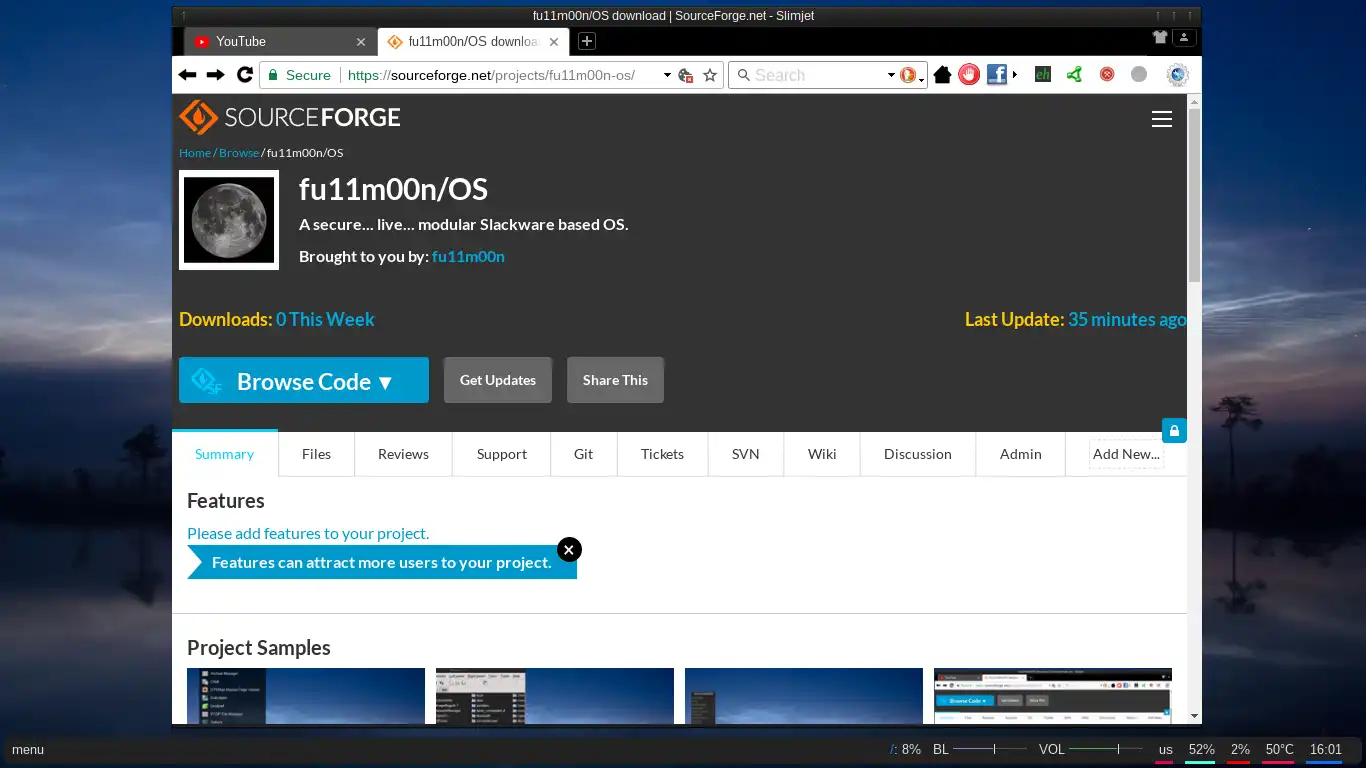This screenshot has width=1366, height=768.
Task: Open the Discussion tab
Action: point(918,454)
